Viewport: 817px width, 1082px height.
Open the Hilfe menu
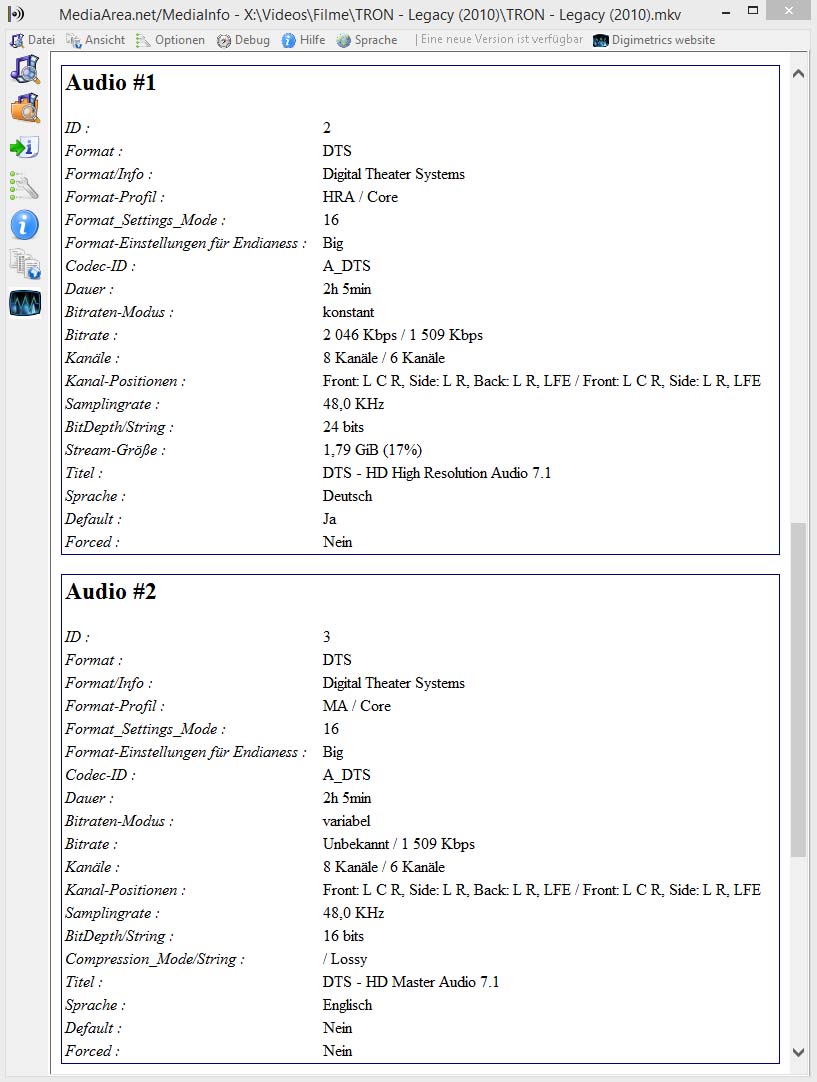pyautogui.click(x=304, y=40)
